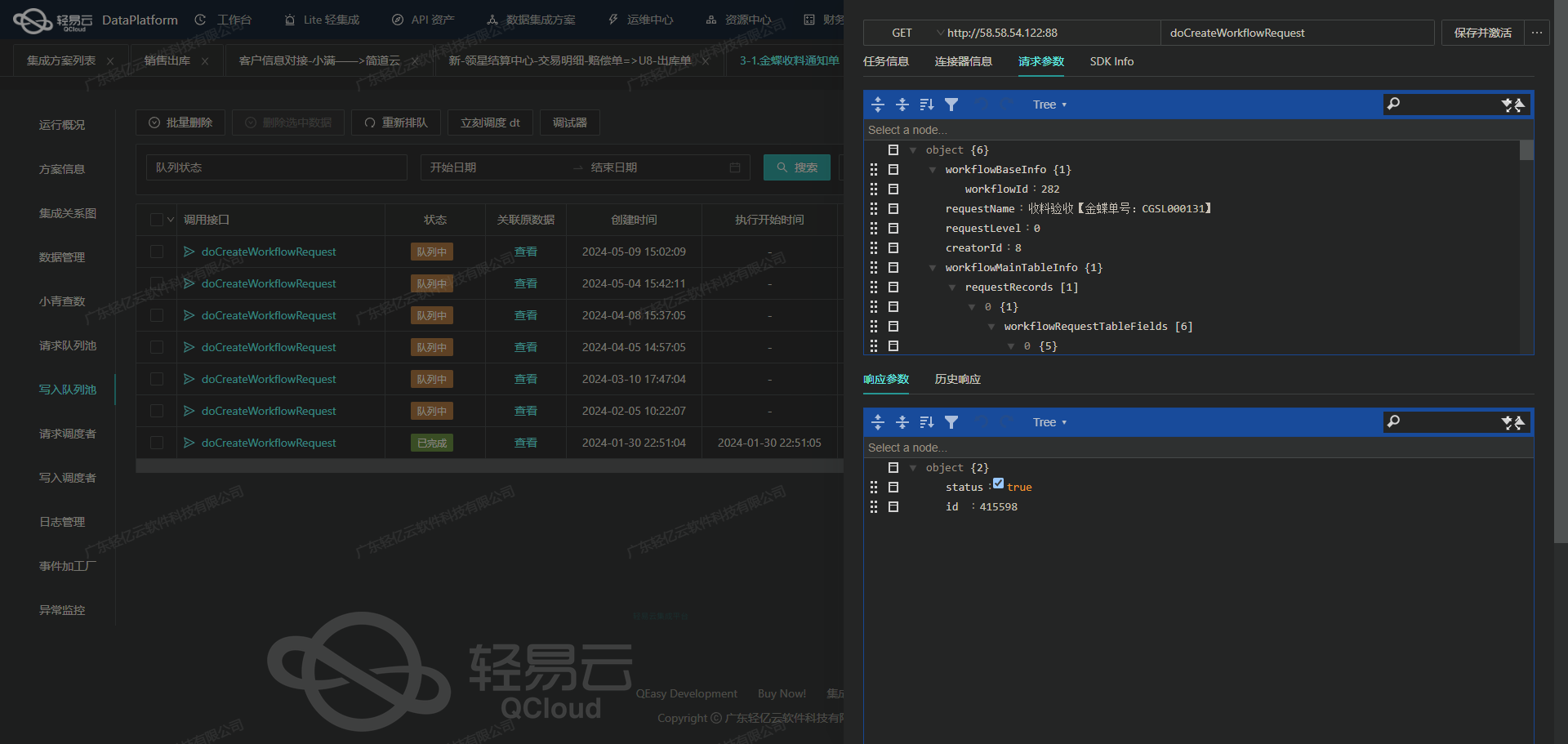Open selection dropdown arrow beside header checkbox

171,220
